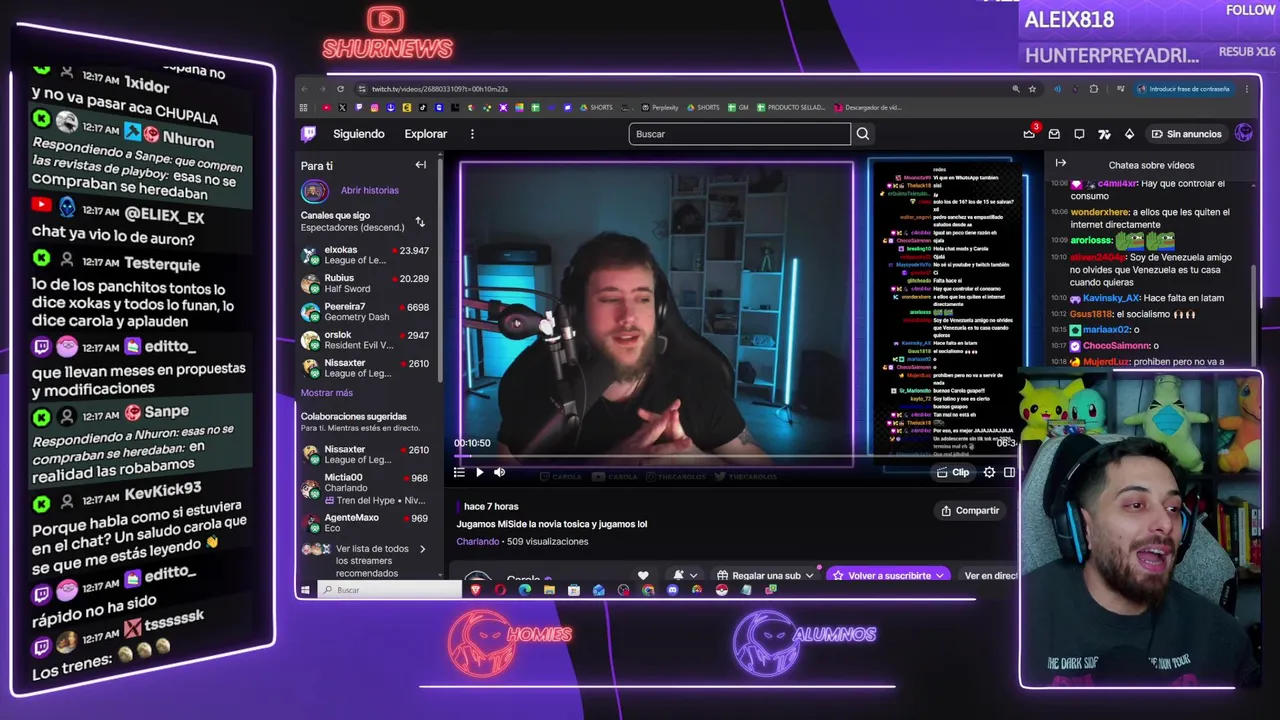Open the whispers speech bubble icon
The height and width of the screenshot is (720, 1280).
pos(1079,134)
